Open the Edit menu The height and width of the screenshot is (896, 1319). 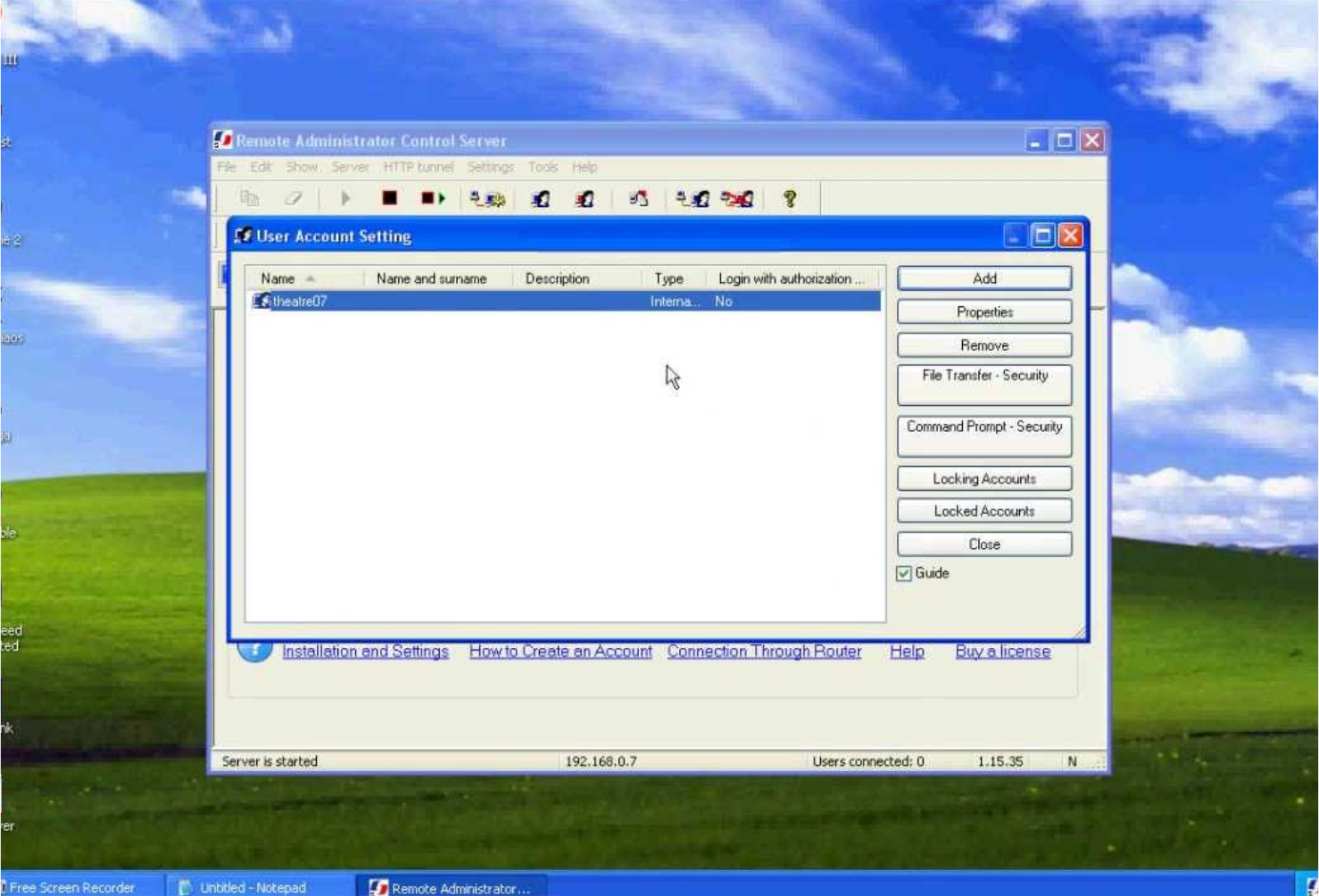pos(261,167)
